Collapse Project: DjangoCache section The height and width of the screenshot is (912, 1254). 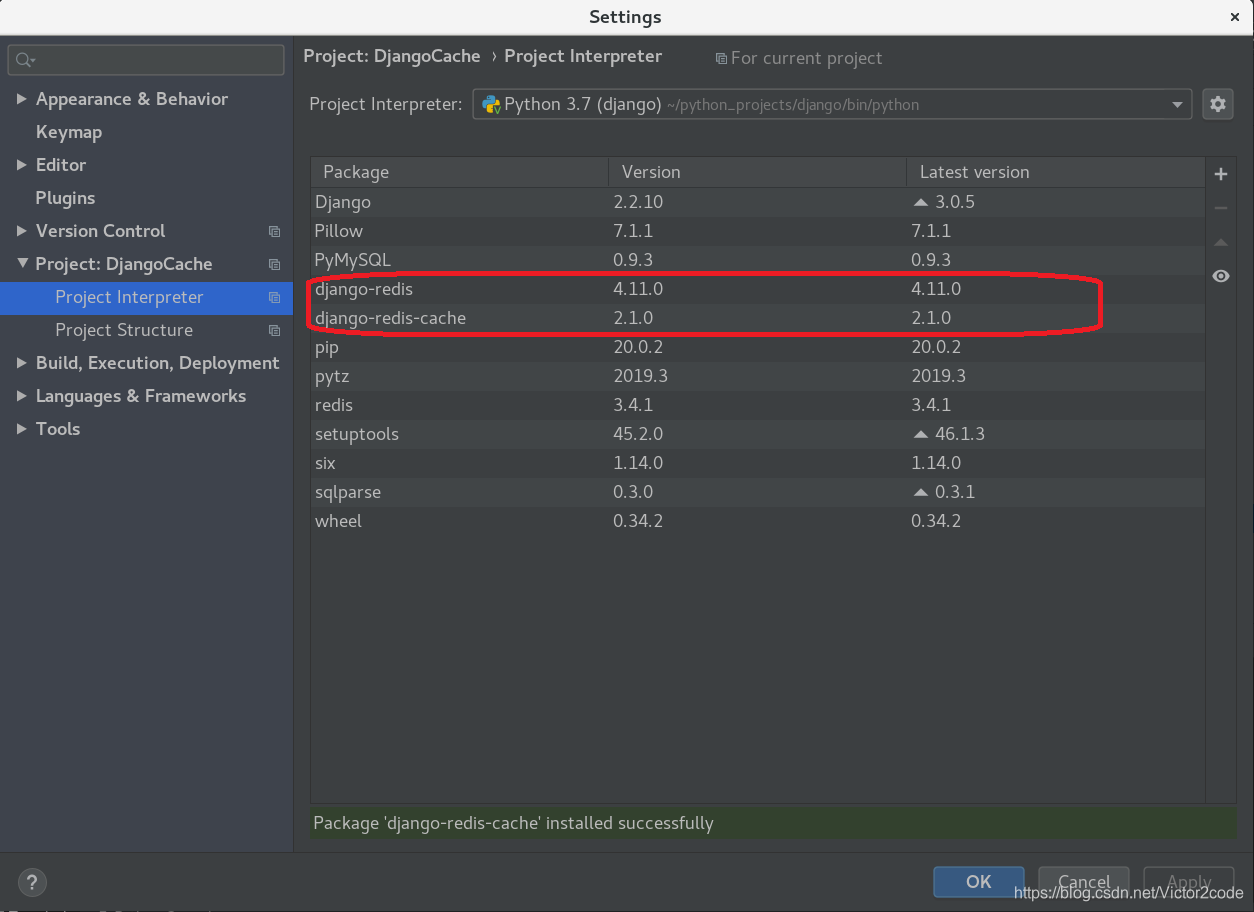click(x=21, y=264)
